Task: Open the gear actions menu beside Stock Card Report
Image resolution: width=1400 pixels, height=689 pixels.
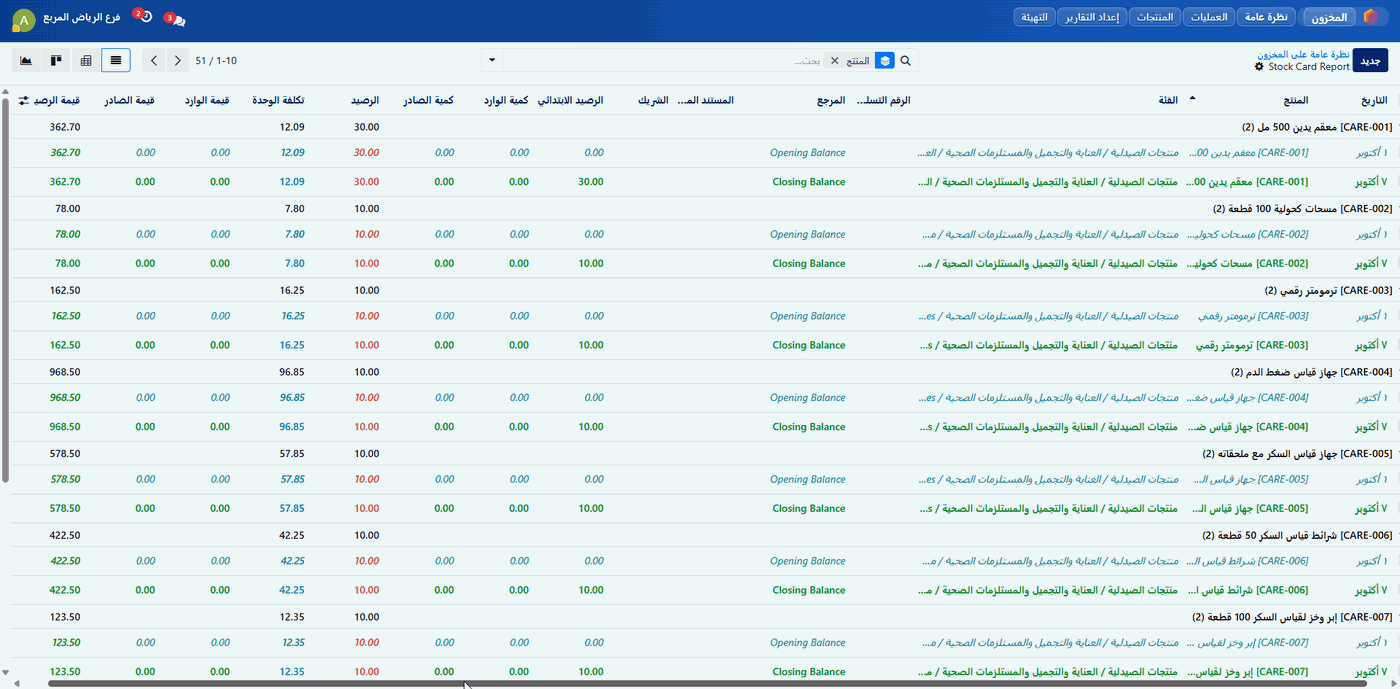Action: (x=1259, y=67)
